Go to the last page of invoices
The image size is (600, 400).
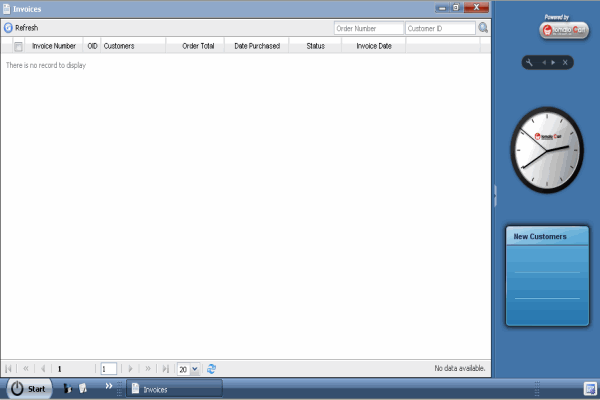click(x=165, y=369)
